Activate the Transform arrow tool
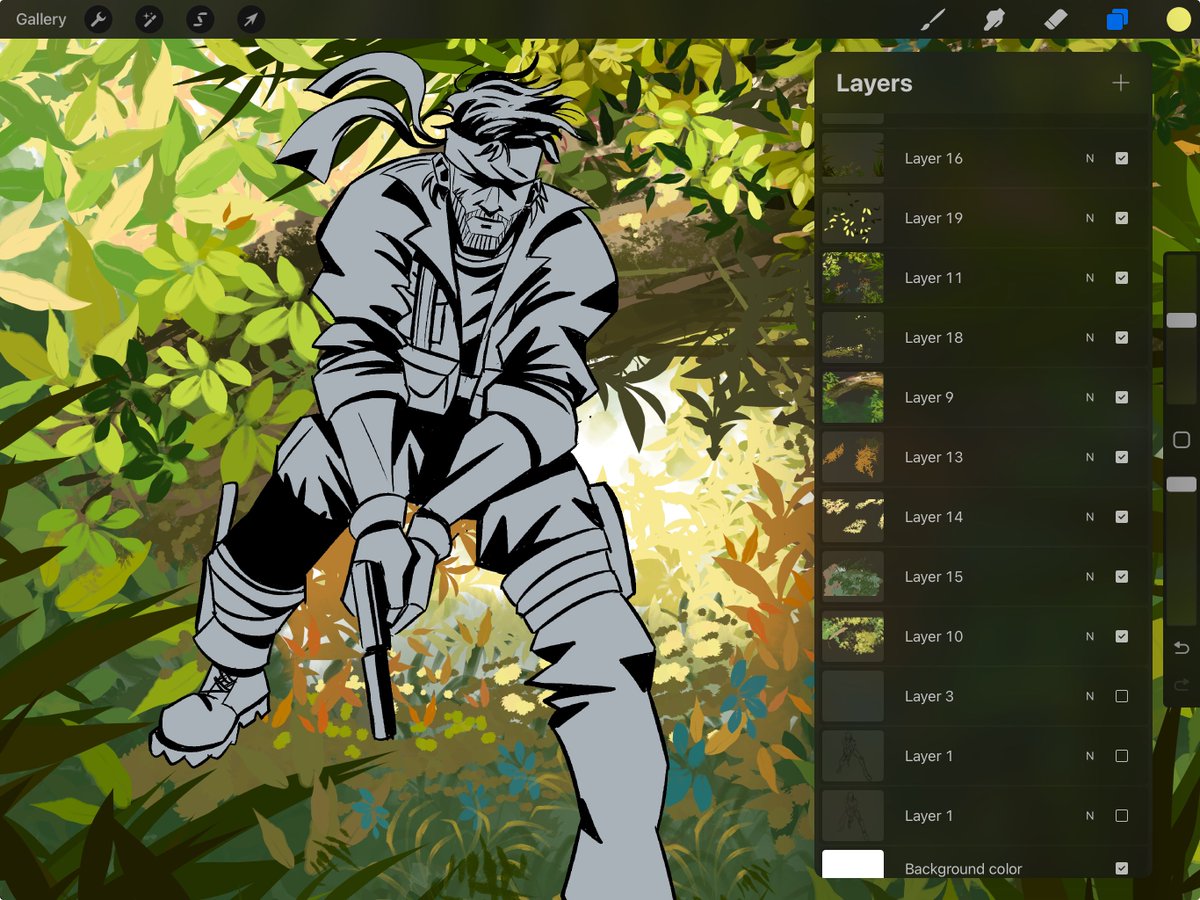This screenshot has width=1200, height=900. (x=251, y=19)
